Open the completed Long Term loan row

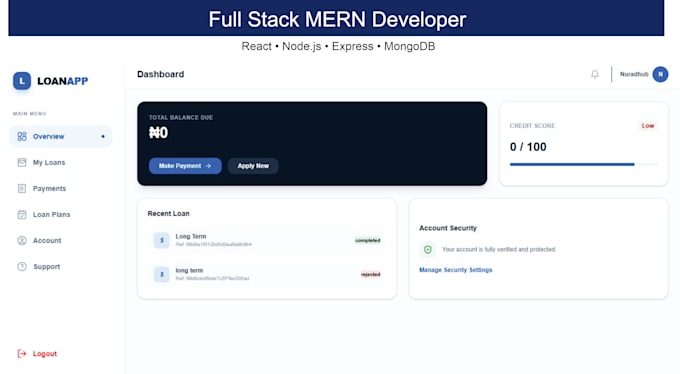pos(267,240)
